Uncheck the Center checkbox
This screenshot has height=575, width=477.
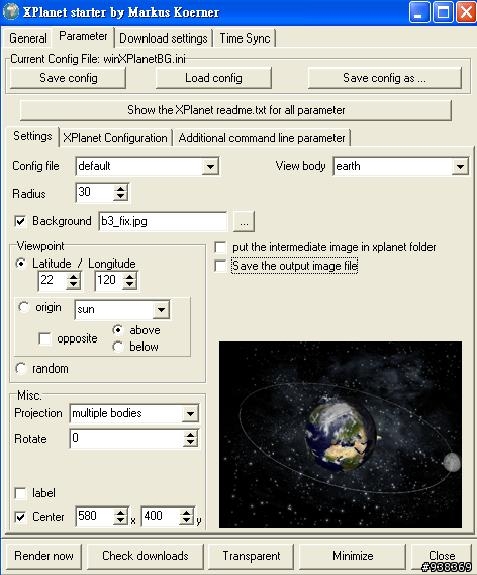[x=20, y=517]
